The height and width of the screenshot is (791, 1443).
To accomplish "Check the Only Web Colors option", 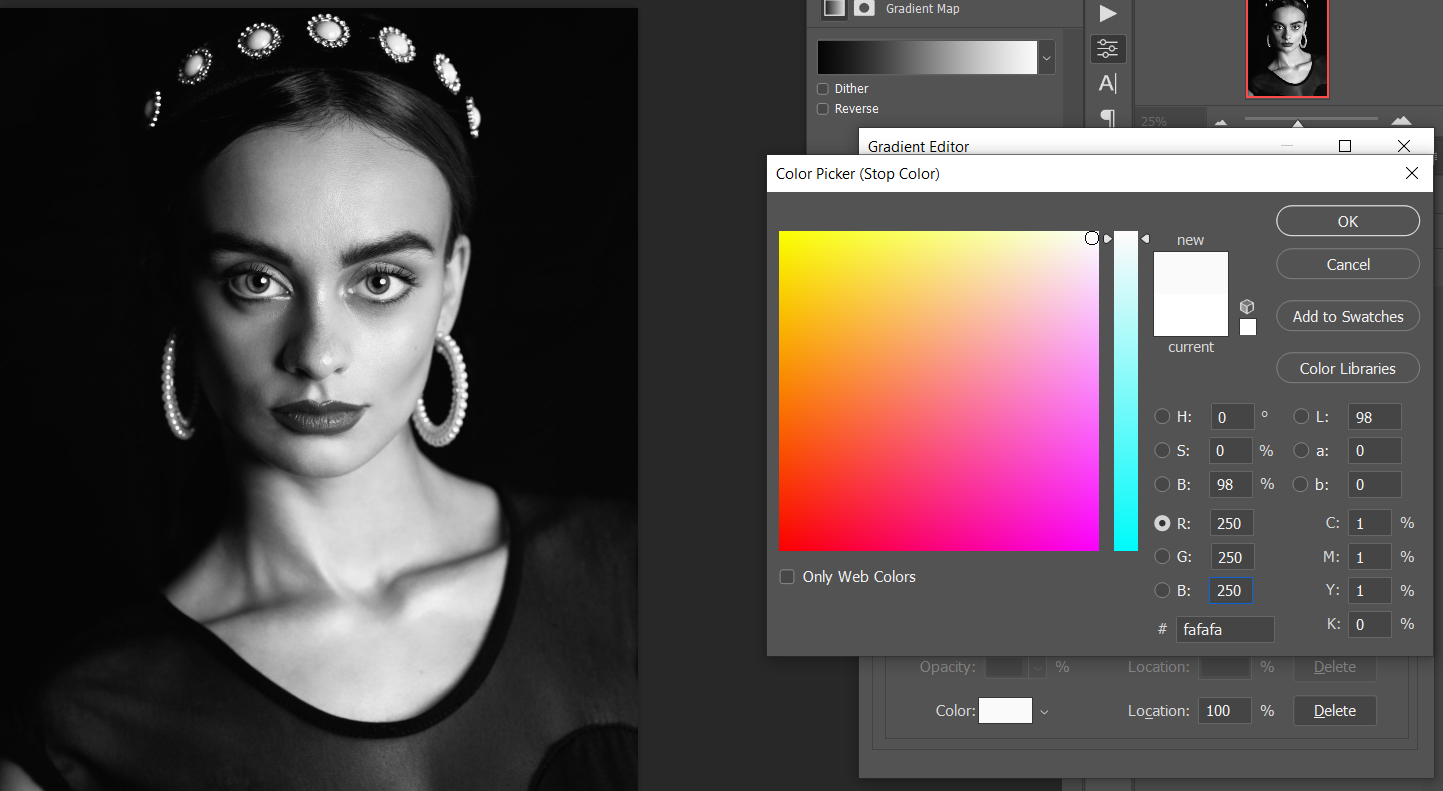I will [787, 577].
